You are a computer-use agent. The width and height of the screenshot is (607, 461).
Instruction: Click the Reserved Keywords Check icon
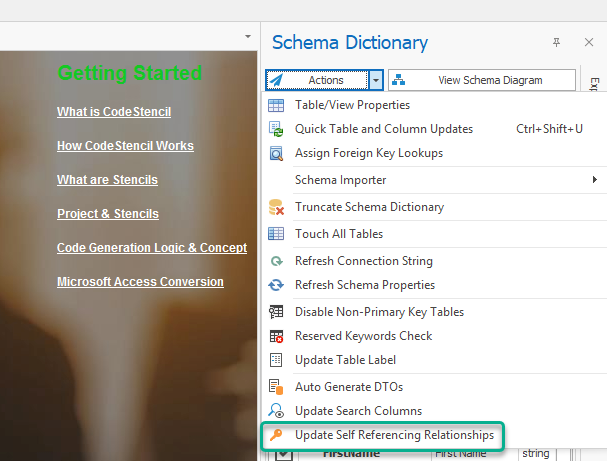[276, 336]
